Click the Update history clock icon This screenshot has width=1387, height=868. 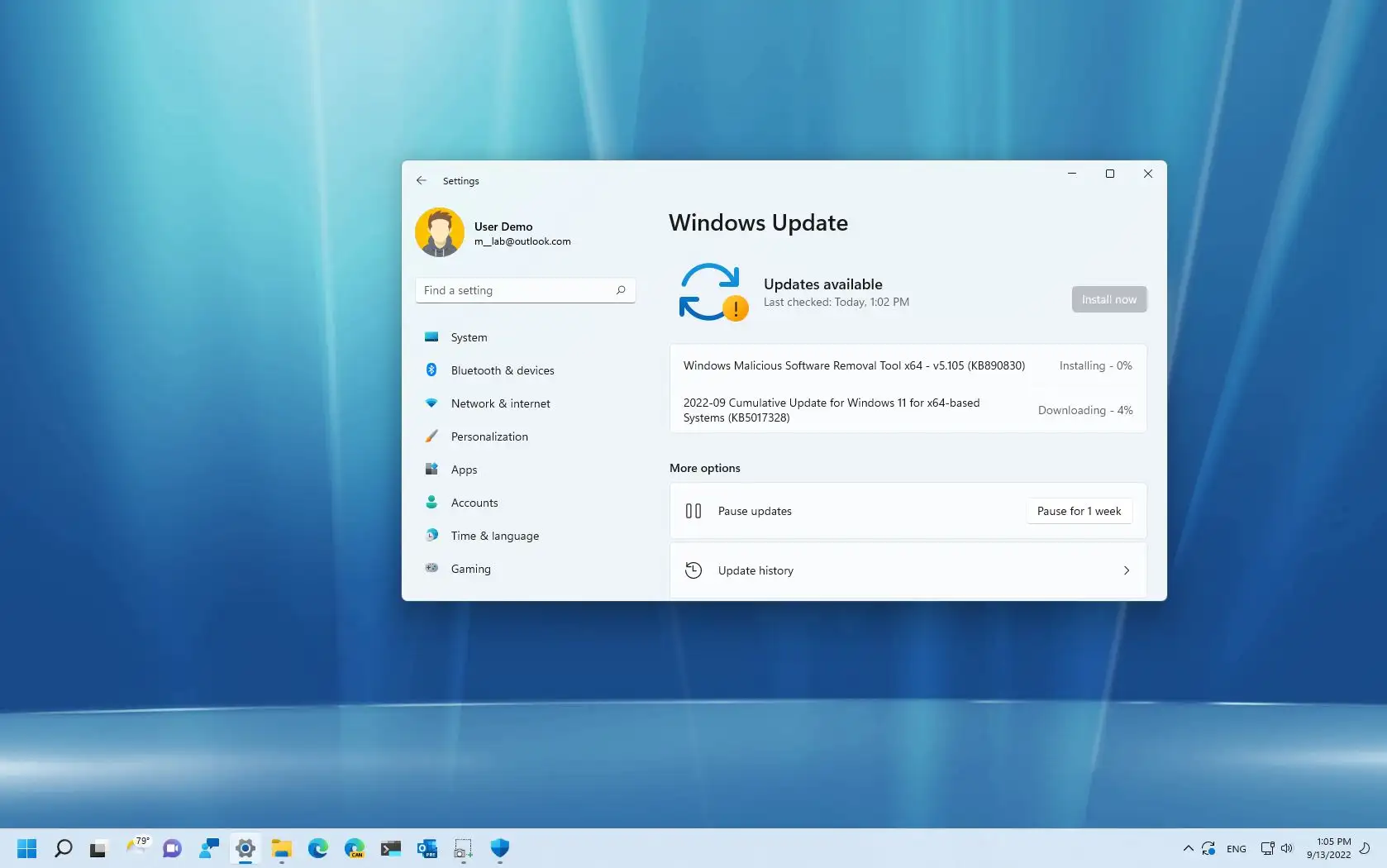pos(693,570)
